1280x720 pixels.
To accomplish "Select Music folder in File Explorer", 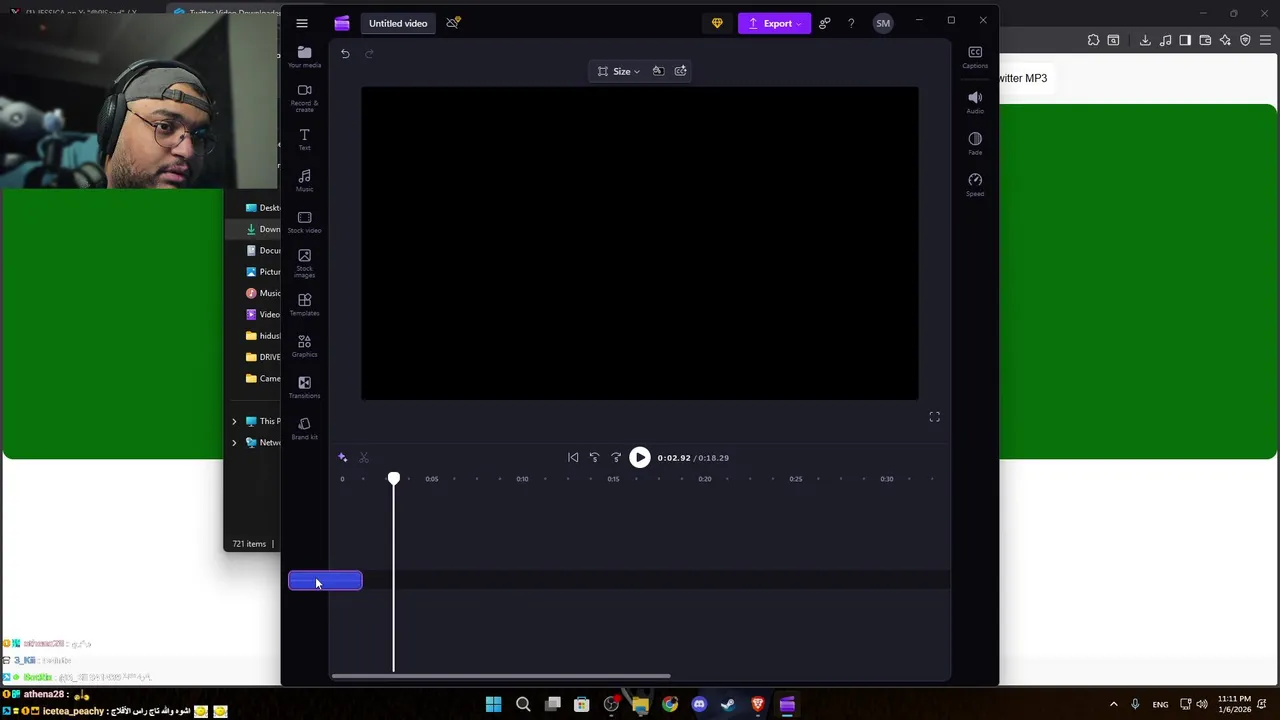I will (x=264, y=293).
